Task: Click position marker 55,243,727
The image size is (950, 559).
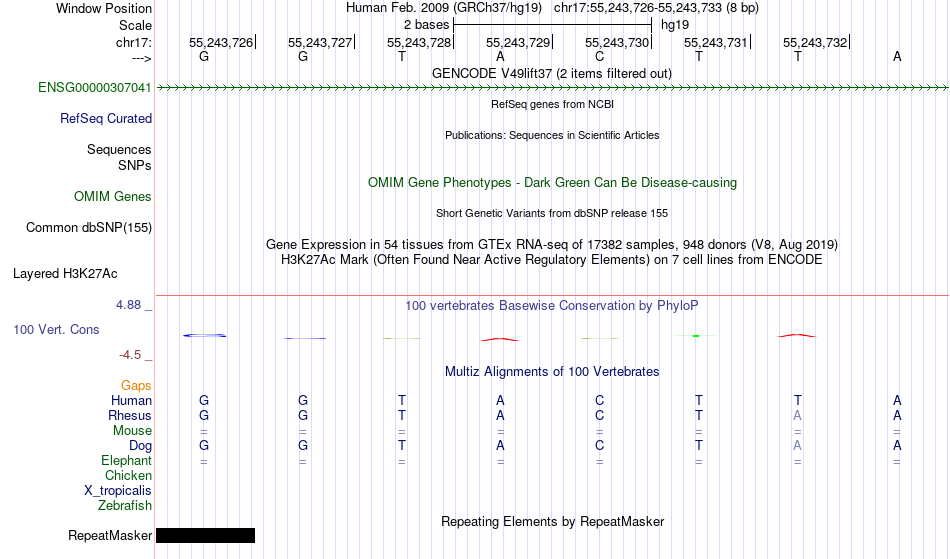Action: click(x=321, y=42)
